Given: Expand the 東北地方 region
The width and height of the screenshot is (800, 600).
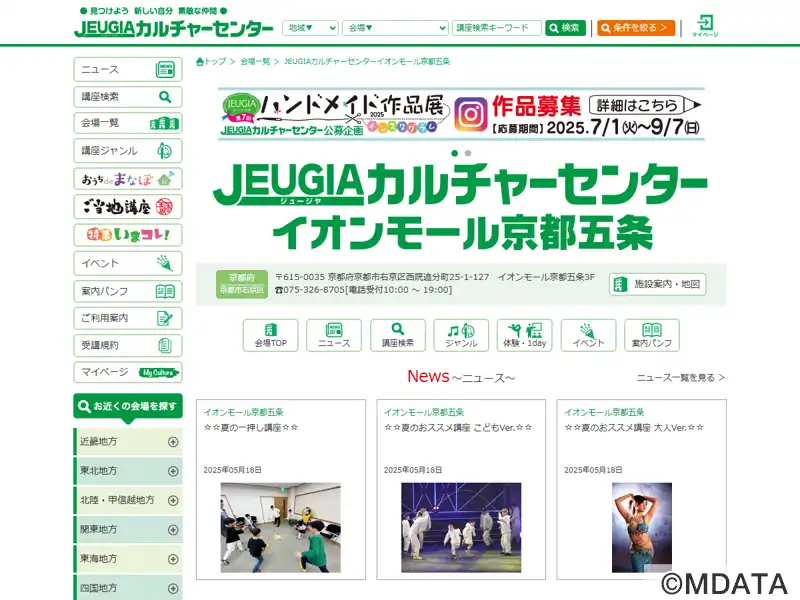Looking at the screenshot, I should (129, 471).
